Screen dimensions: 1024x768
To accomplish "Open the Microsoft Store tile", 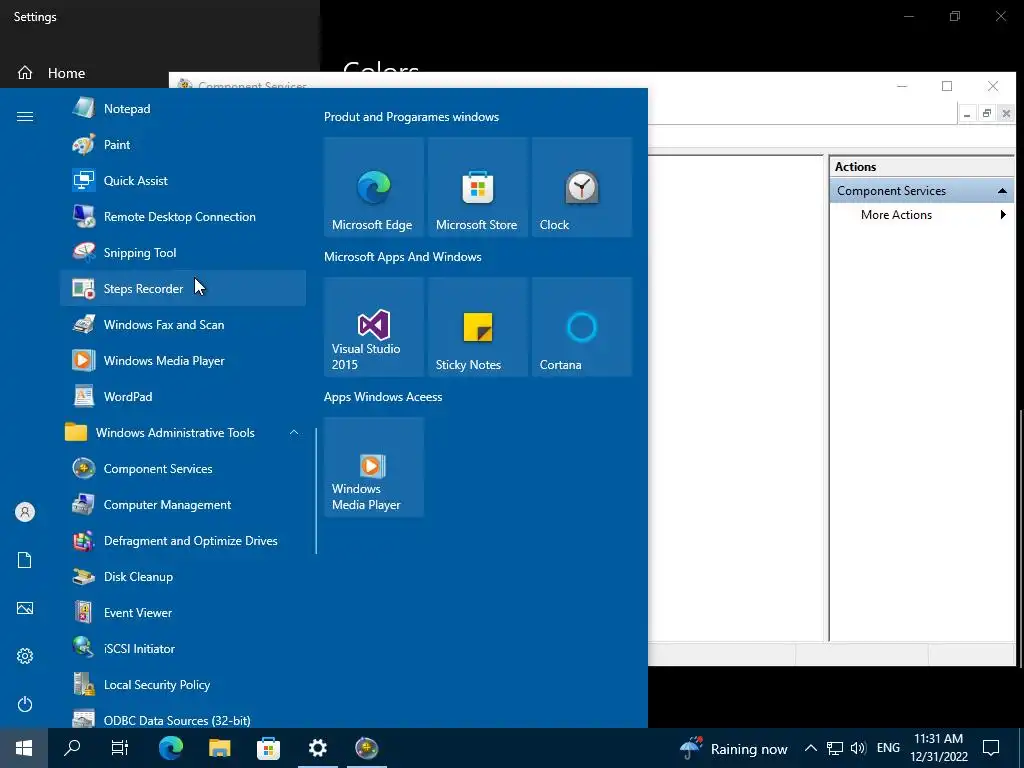I will pyautogui.click(x=478, y=187).
